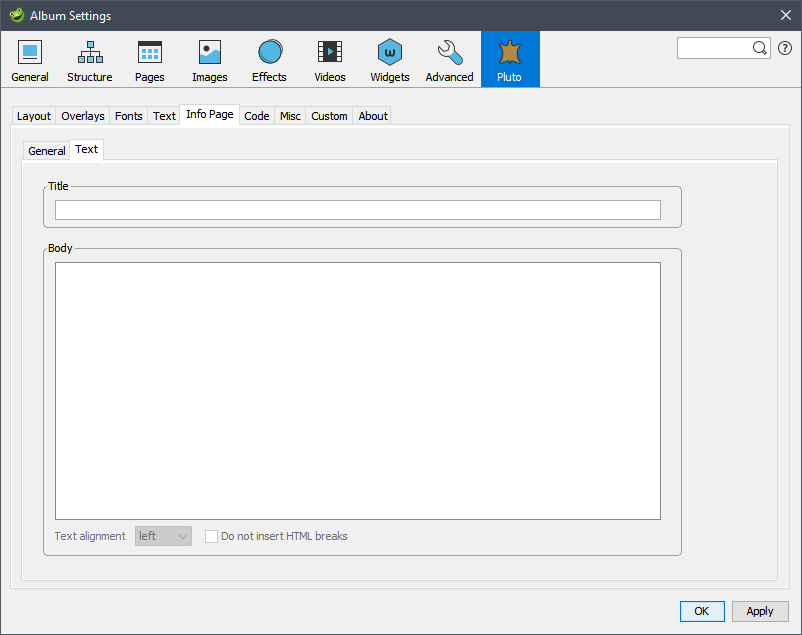Select the Info Page tab
The image size is (802, 635).
tap(210, 115)
